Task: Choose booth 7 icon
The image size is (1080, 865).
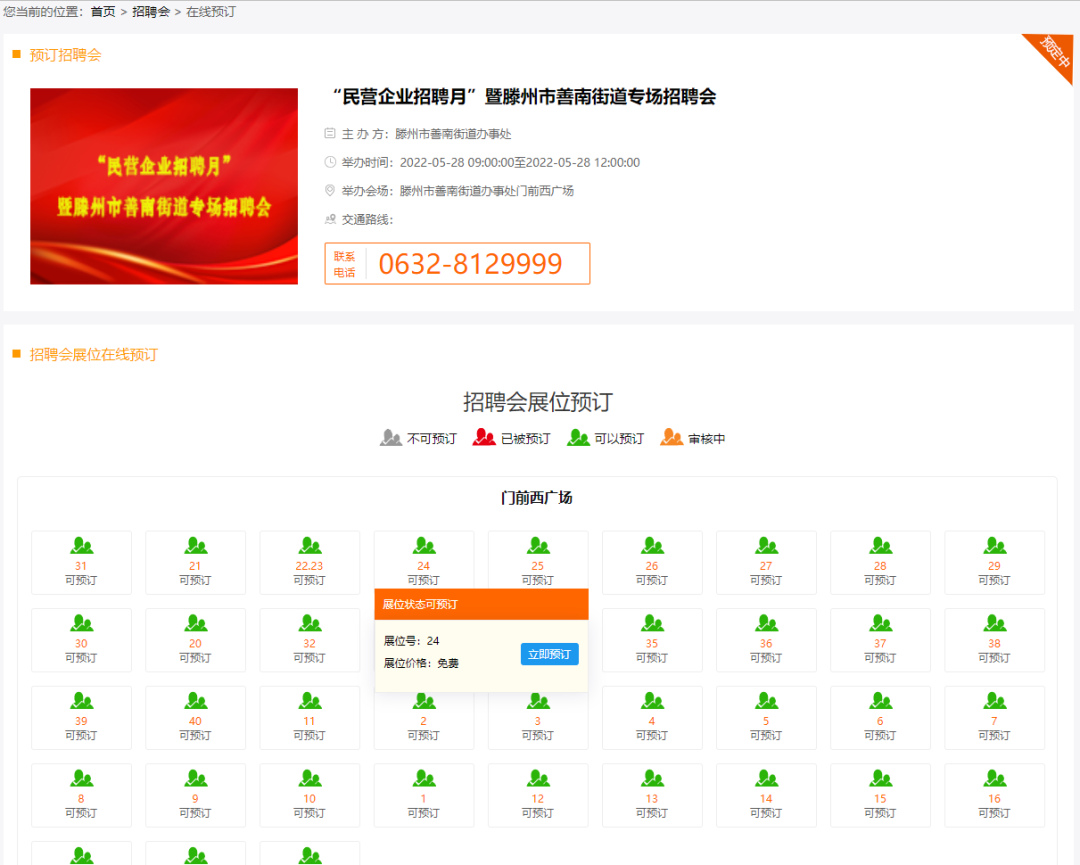Action: coord(995,701)
